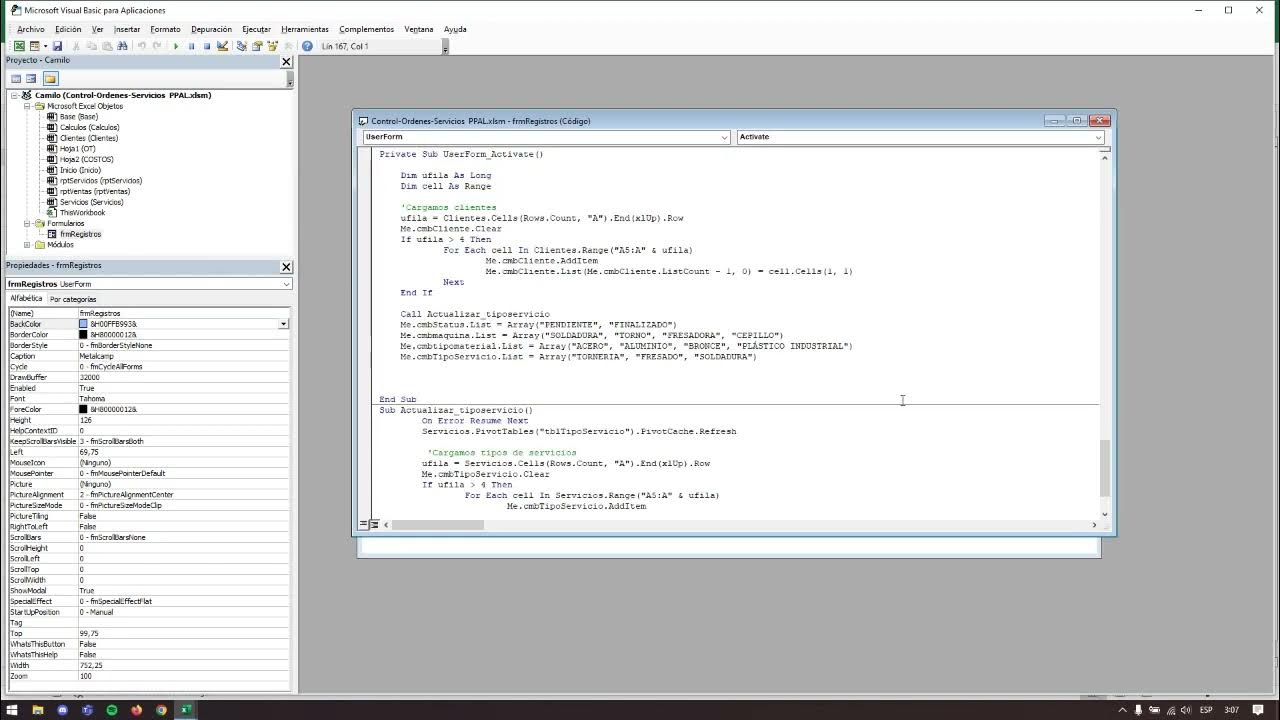Click the BorderColor black swatch

(84, 335)
